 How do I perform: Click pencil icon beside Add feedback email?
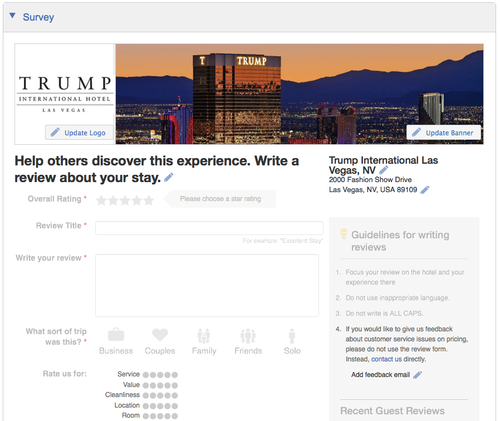point(417,375)
